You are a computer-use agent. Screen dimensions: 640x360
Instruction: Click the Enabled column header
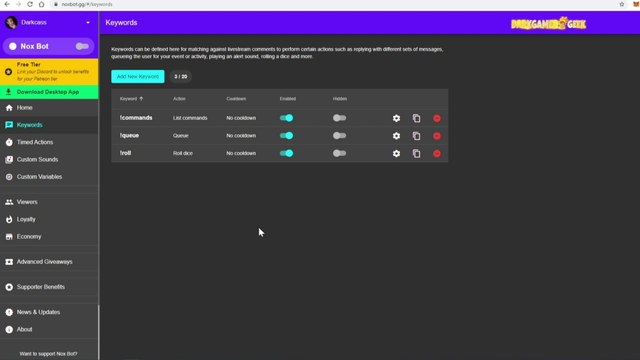coord(288,99)
